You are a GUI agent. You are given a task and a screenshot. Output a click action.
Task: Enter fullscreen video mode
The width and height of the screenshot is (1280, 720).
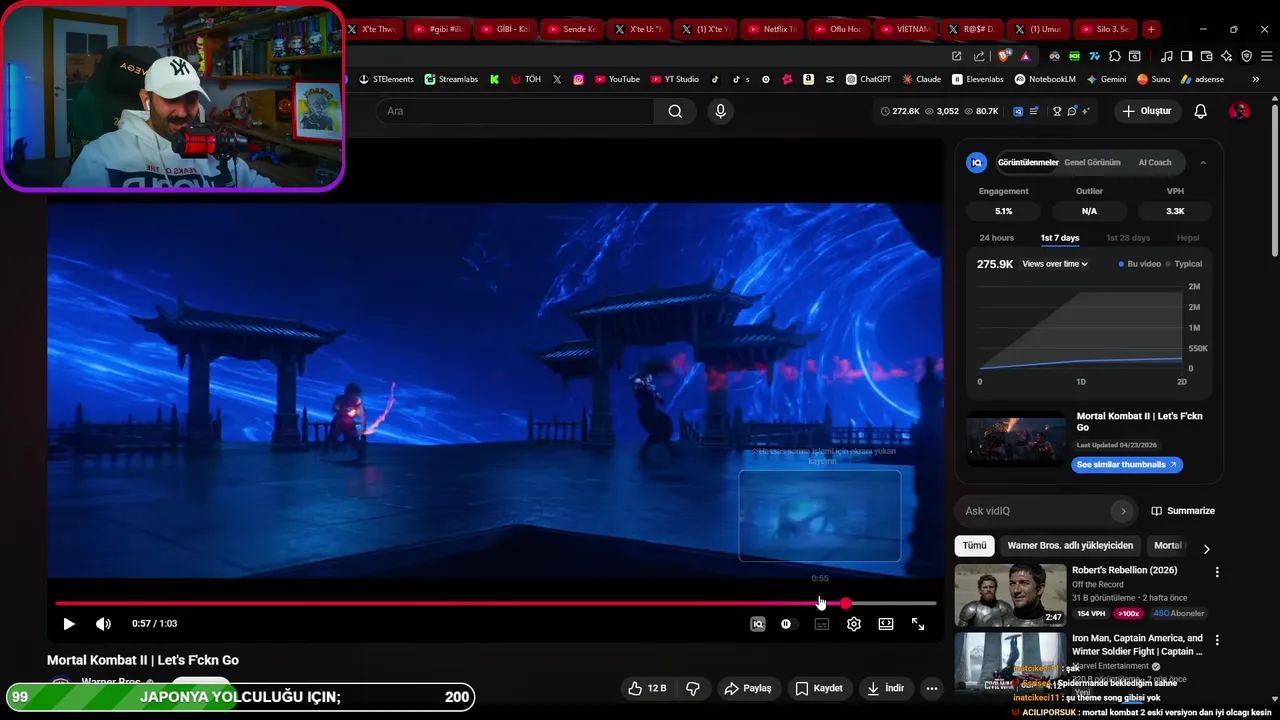[x=918, y=624]
